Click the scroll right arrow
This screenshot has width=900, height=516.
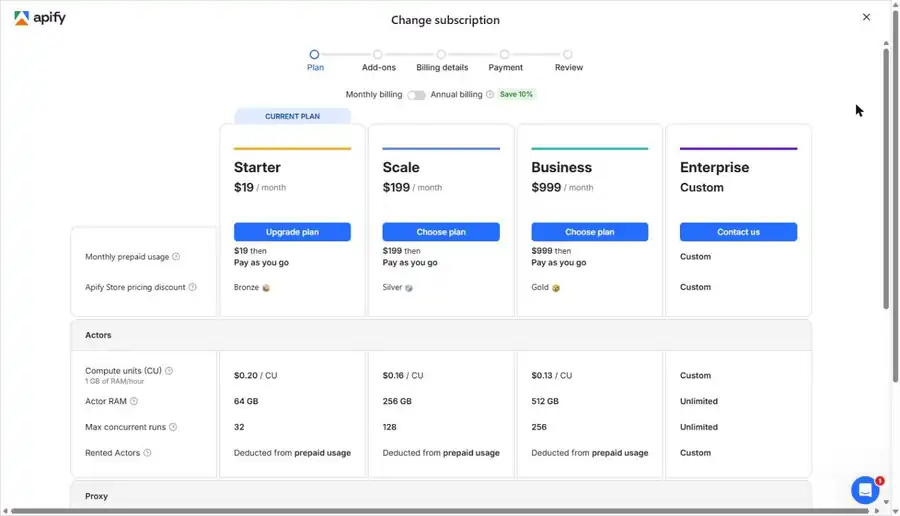[x=876, y=511]
